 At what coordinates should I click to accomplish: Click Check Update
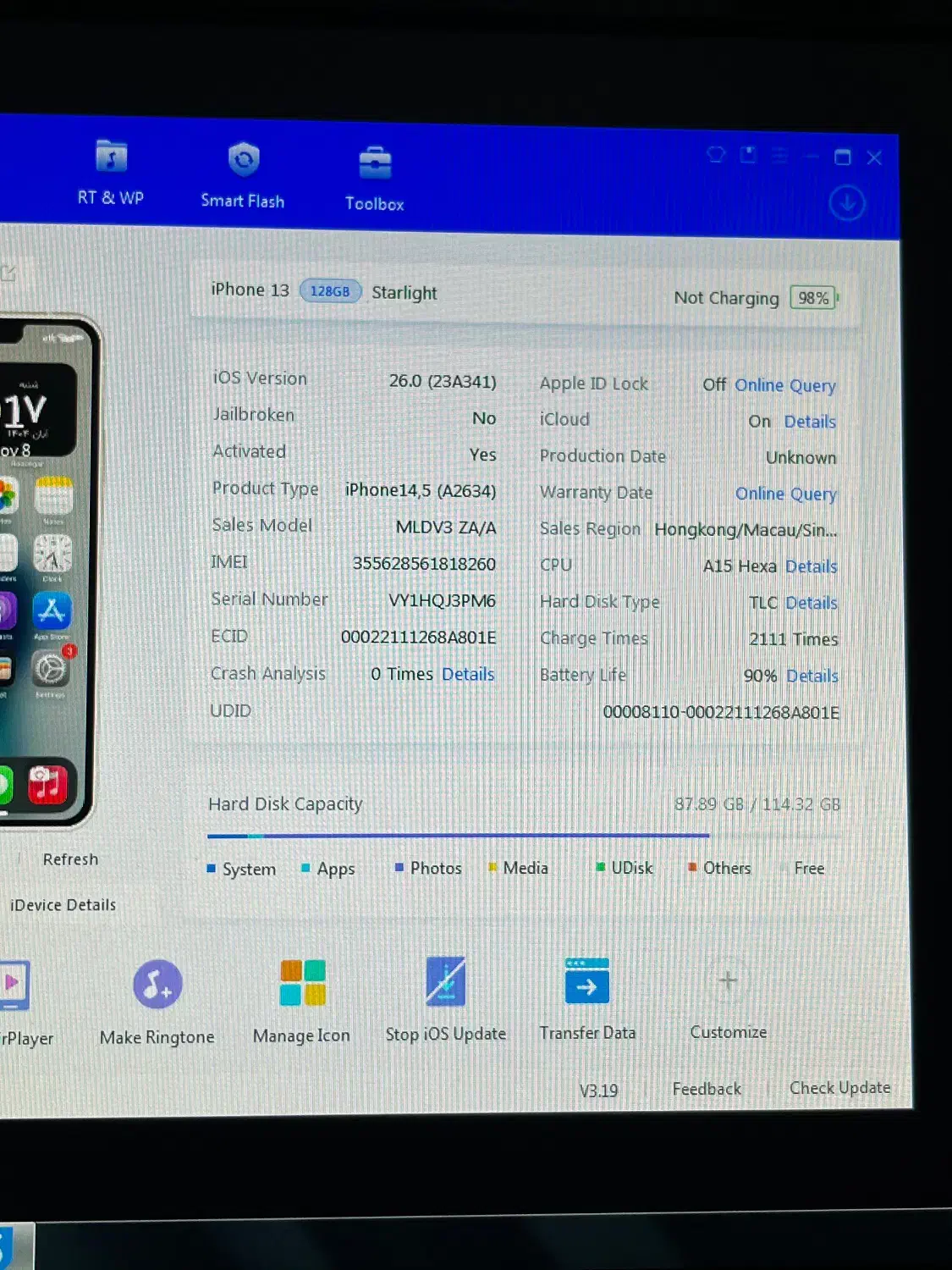839,1088
